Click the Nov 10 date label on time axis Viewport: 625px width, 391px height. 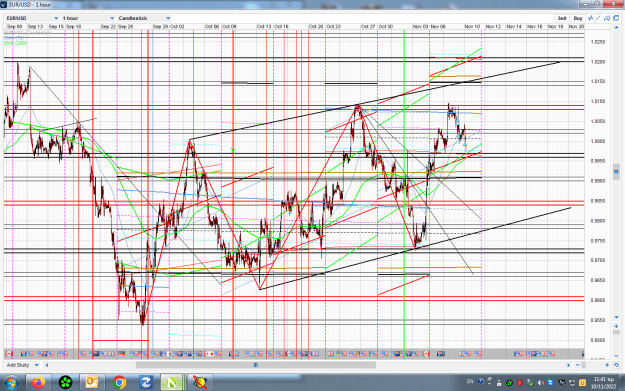pos(472,26)
